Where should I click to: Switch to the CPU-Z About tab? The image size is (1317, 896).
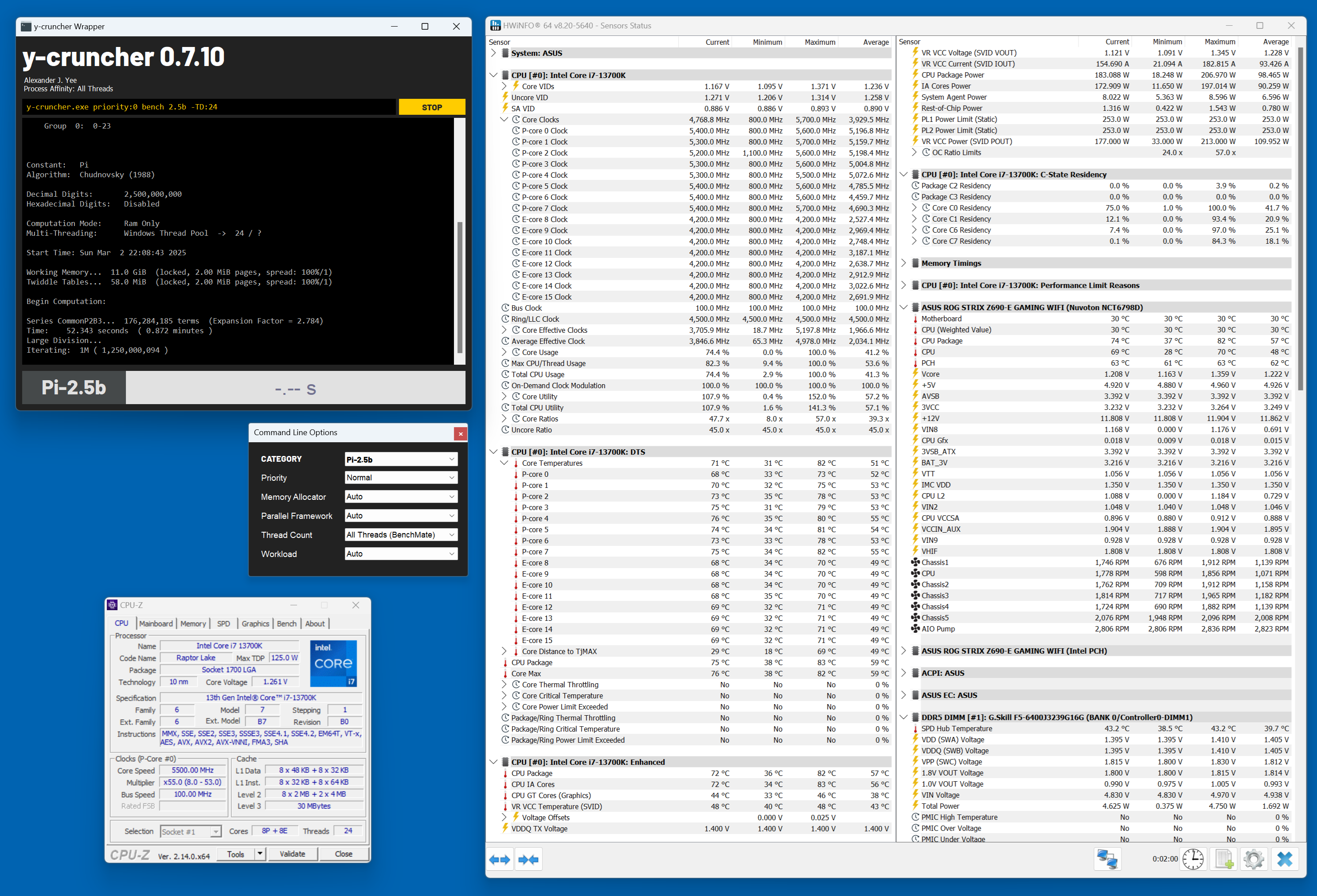(315, 623)
